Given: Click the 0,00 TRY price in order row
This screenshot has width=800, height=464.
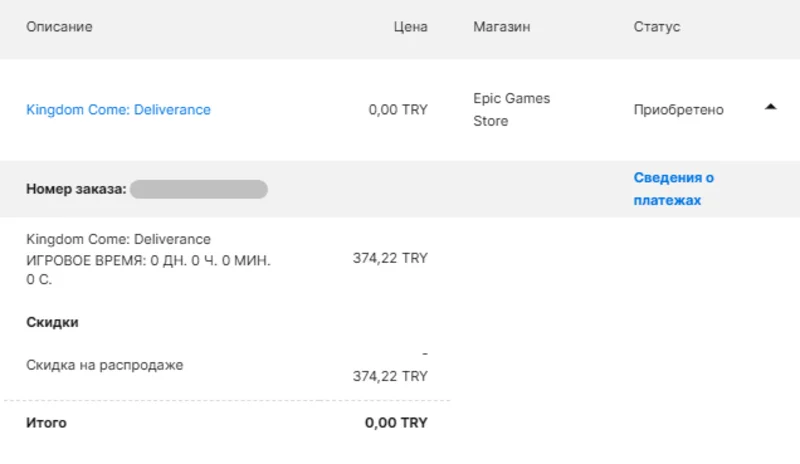Looking at the screenshot, I should tap(397, 110).
